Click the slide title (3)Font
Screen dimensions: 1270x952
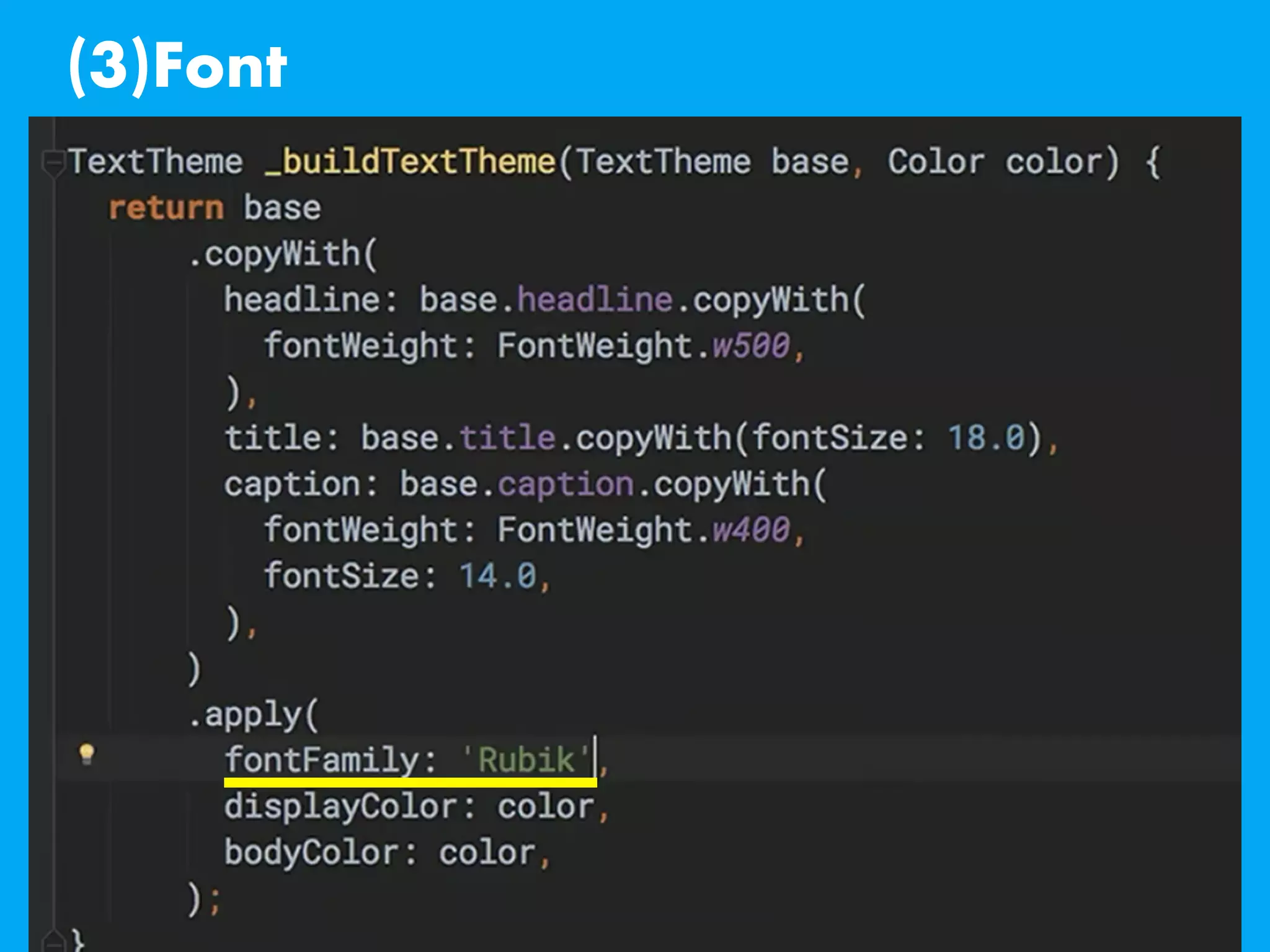pos(178,65)
